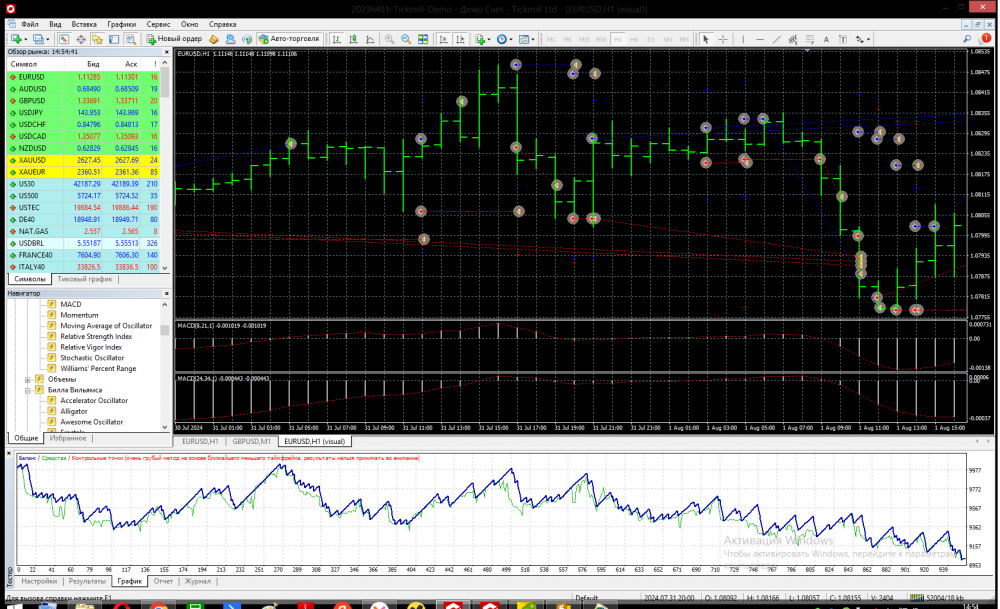Switch chart to H4 timeframe
Image resolution: width=1000 pixels, height=609 pixels.
[634, 39]
